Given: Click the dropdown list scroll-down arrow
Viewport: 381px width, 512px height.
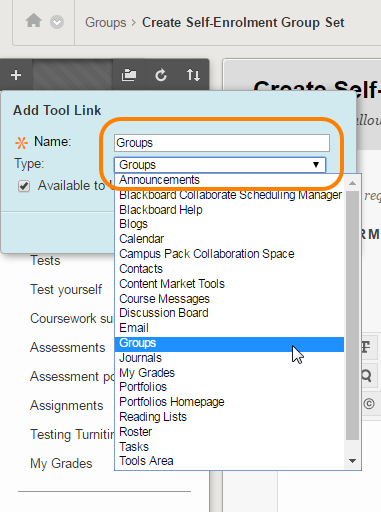Looking at the screenshot, I should 352,461.
